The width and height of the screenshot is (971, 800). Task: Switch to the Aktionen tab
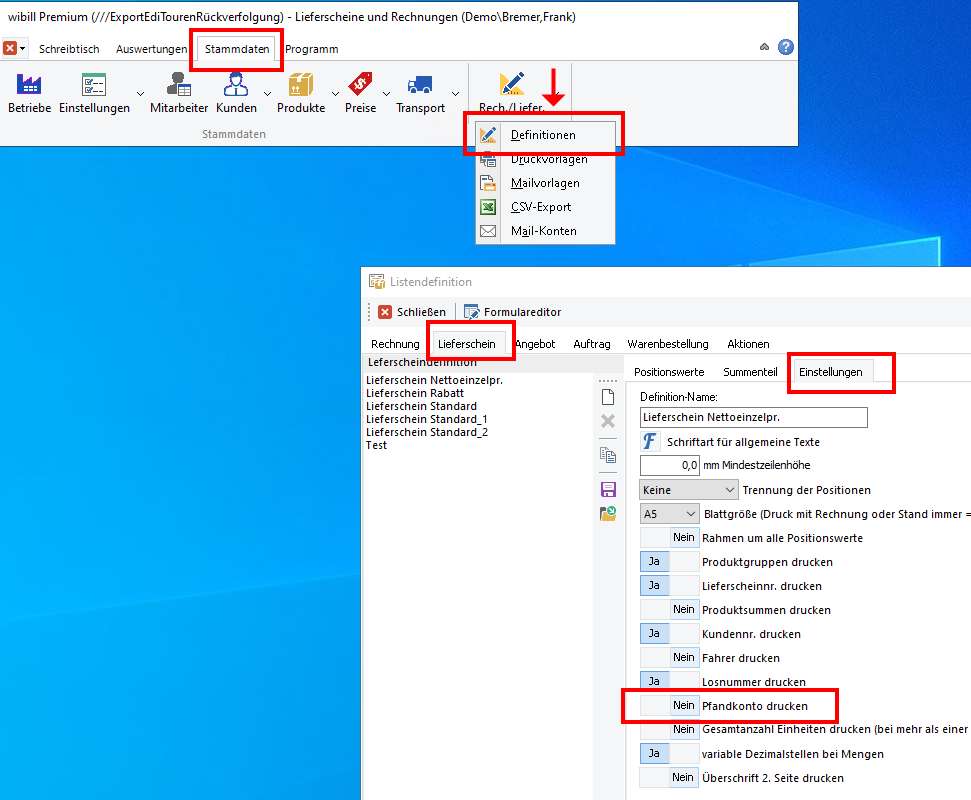click(748, 344)
